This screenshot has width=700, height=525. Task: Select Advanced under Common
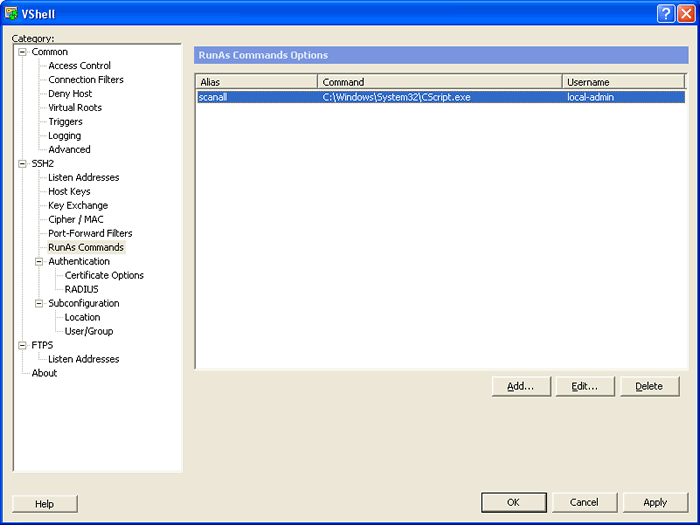[x=69, y=150]
